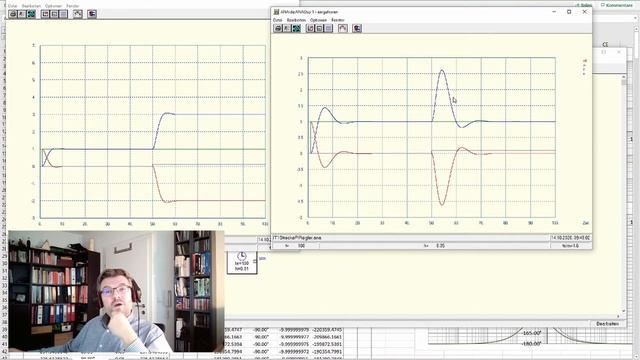Open the Fenster menu in the left plot window
This screenshot has height=360, width=640.
coord(73,6)
